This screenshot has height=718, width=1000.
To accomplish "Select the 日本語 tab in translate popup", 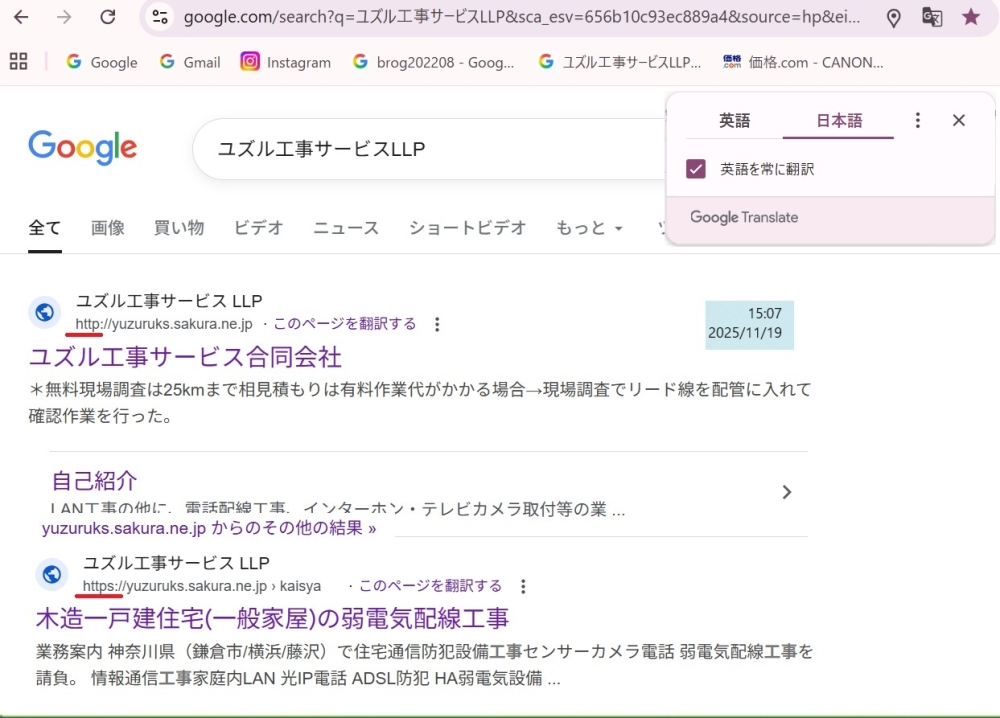I will 839,120.
